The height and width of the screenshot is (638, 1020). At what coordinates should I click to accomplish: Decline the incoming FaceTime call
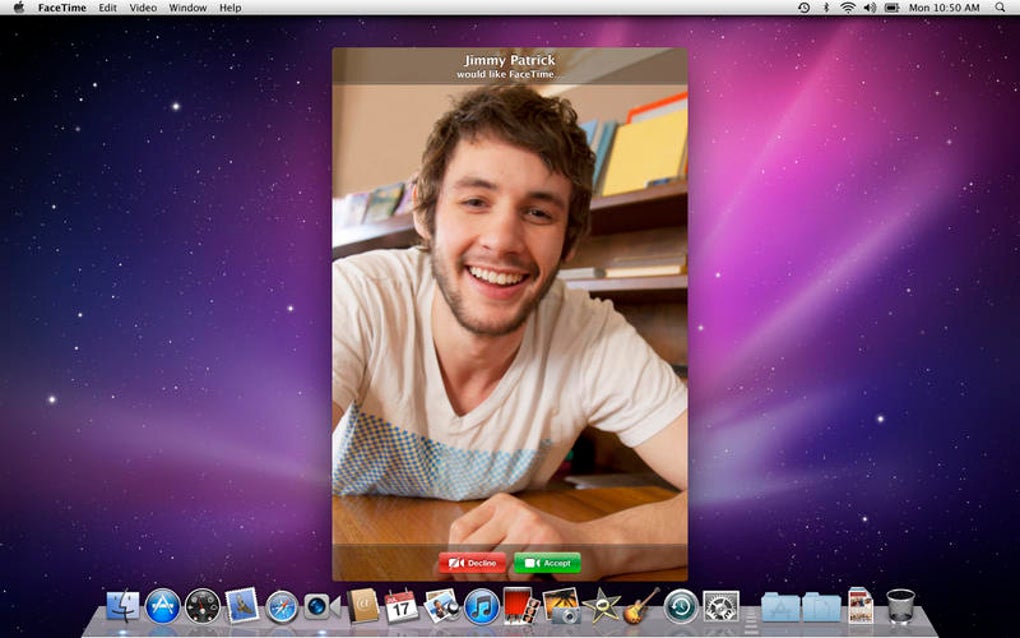tap(472, 563)
